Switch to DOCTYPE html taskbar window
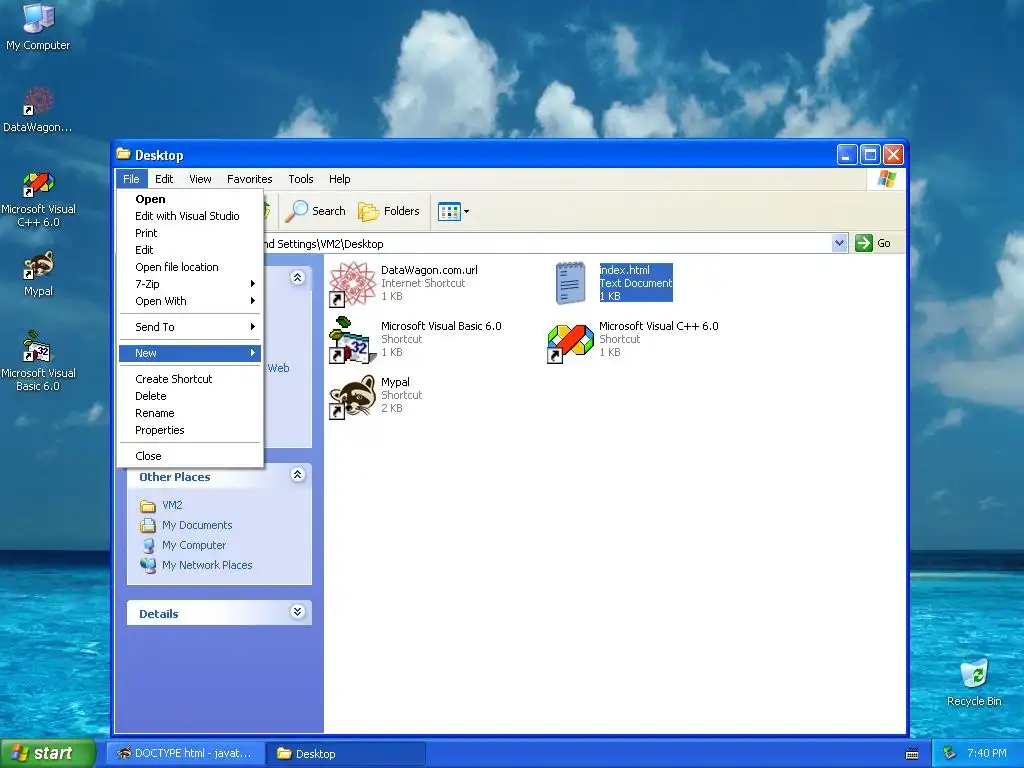The width and height of the screenshot is (1024, 768). tap(185, 754)
